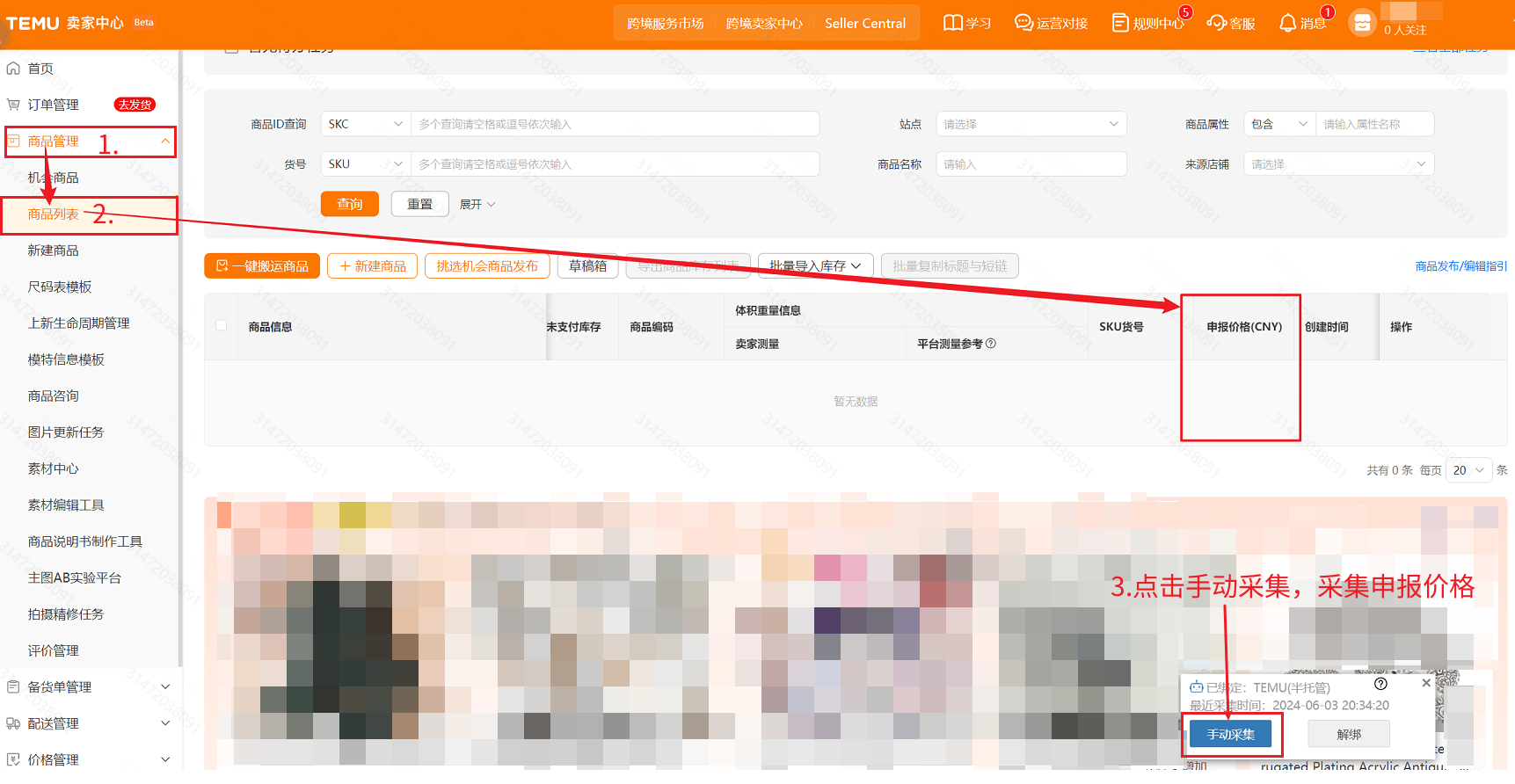Click the 价格管理 sidebar icon
Image resolution: width=1515 pixels, height=784 pixels.
13,759
